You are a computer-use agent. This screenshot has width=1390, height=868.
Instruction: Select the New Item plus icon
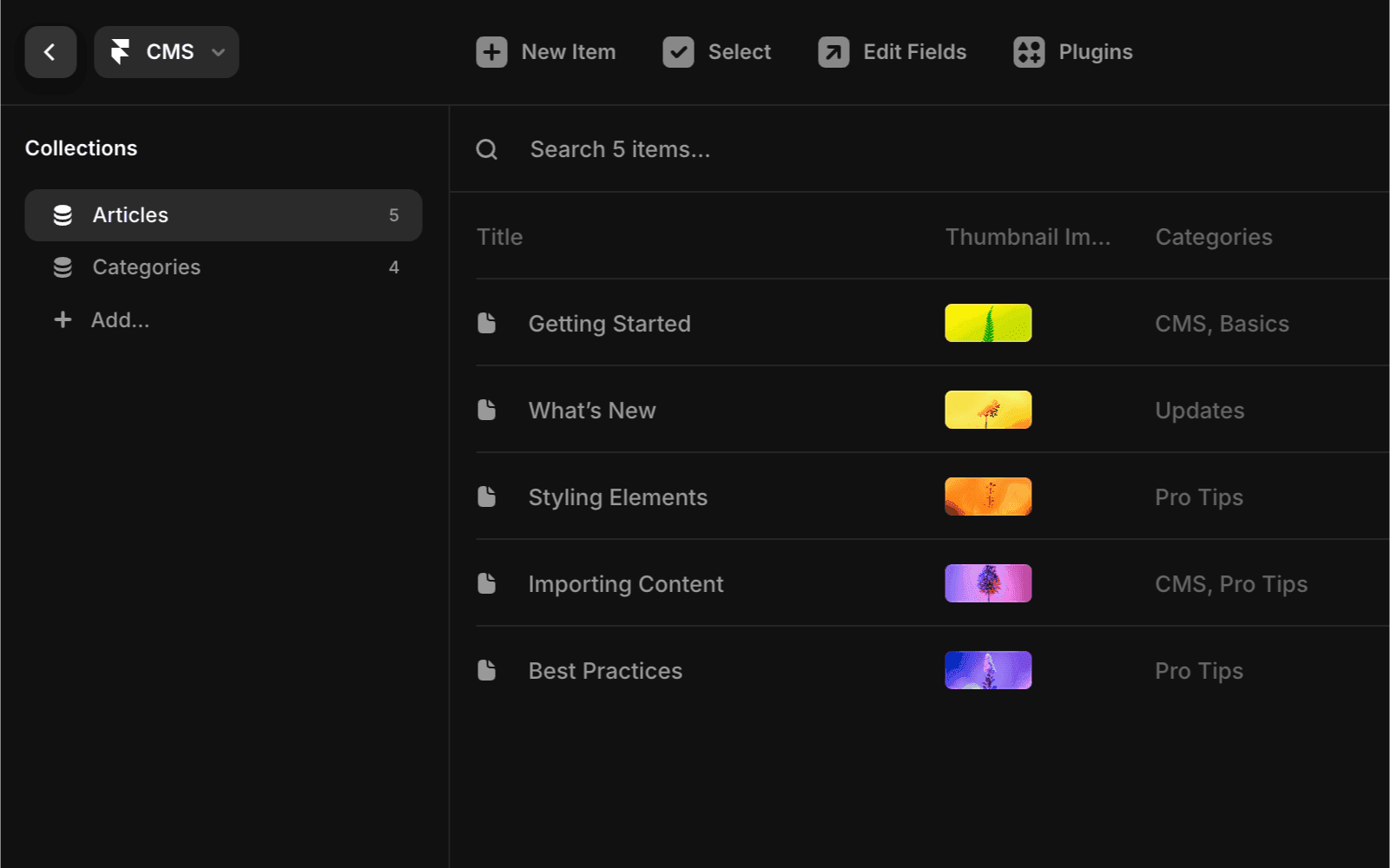tap(491, 52)
